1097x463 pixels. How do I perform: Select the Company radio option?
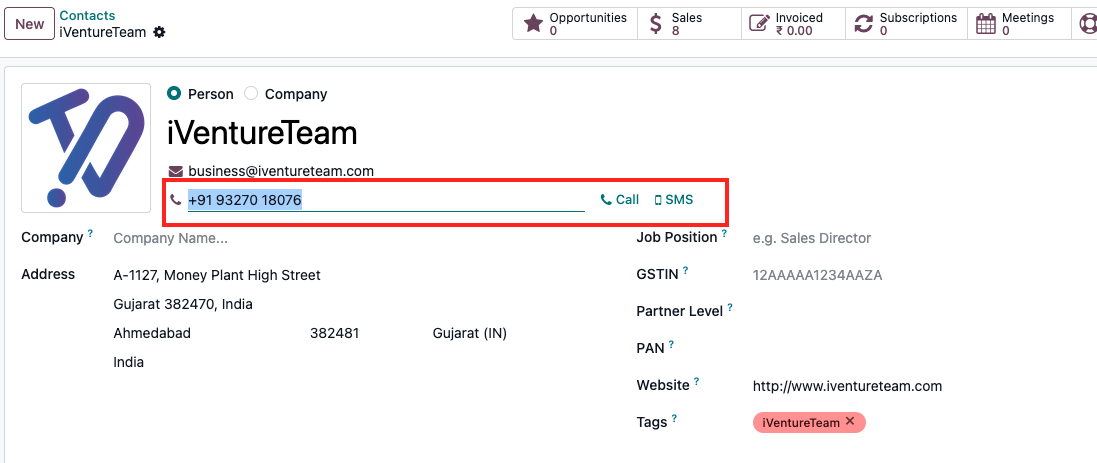(251, 94)
